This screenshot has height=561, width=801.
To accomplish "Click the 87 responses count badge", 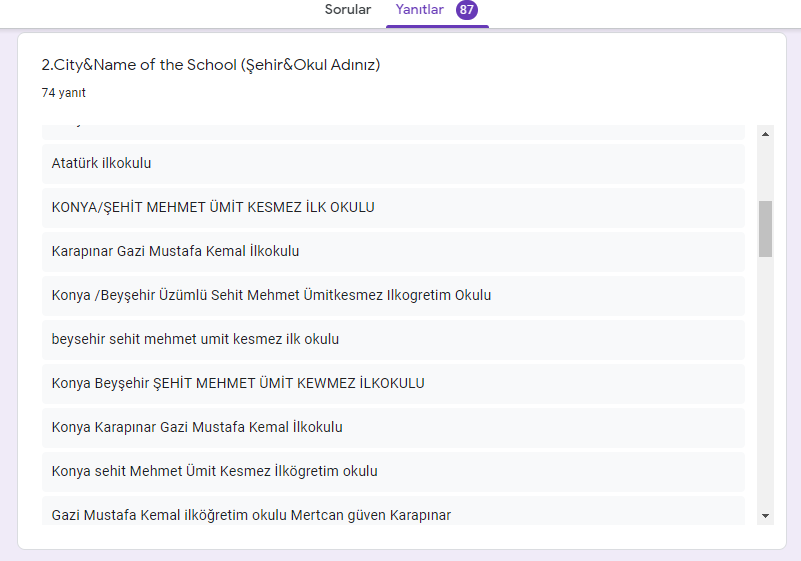I will click(467, 10).
